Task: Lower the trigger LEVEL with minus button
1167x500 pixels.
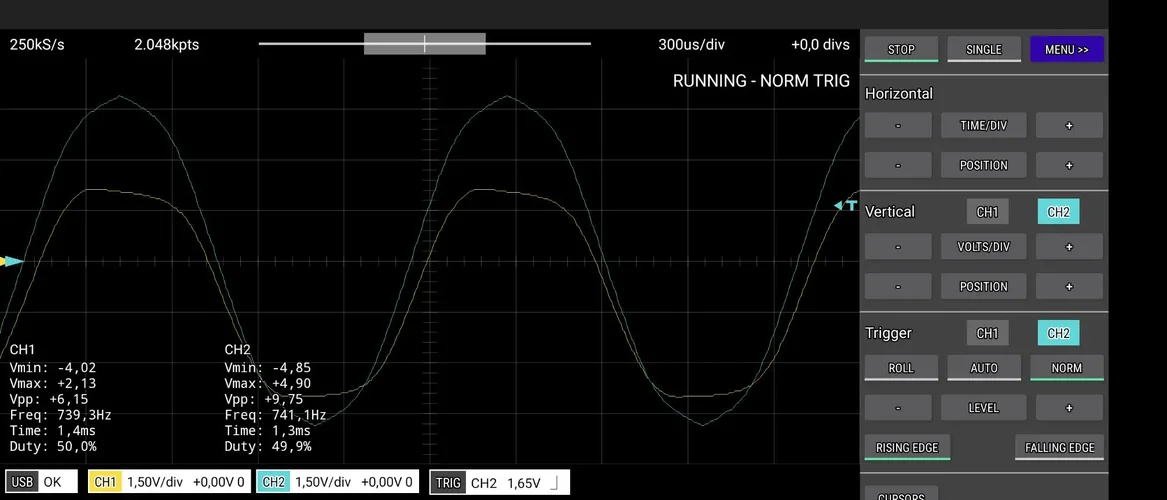Action: click(x=898, y=408)
